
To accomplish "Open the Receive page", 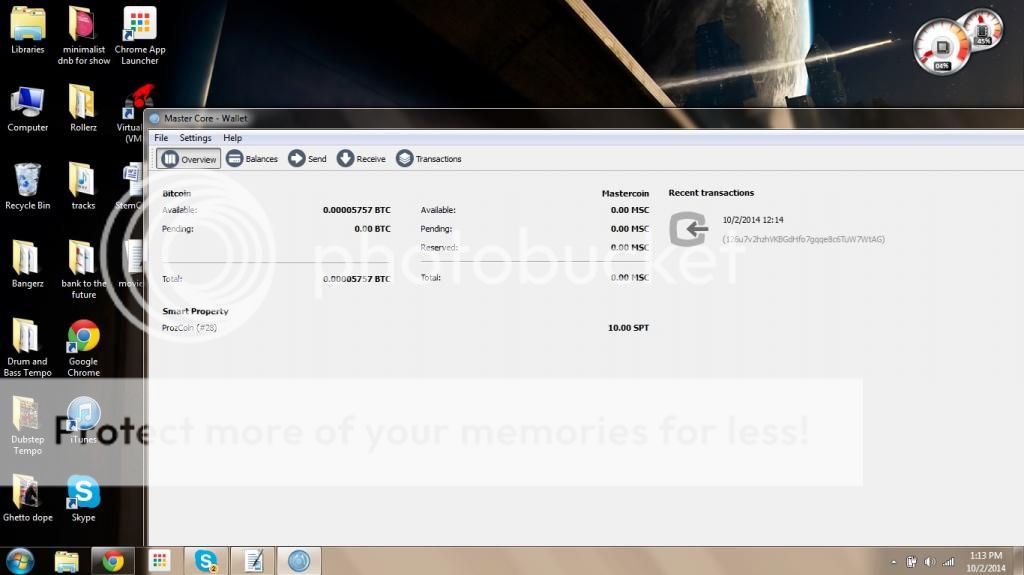I will 361,159.
